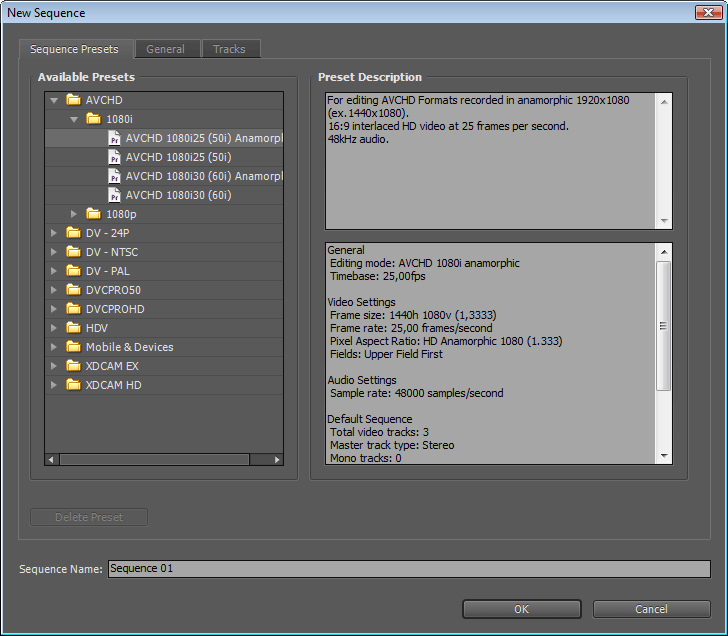Image resolution: width=728 pixels, height=636 pixels.
Task: Click 'Sample rate: 48000 samples/second' text
Action: pos(416,393)
